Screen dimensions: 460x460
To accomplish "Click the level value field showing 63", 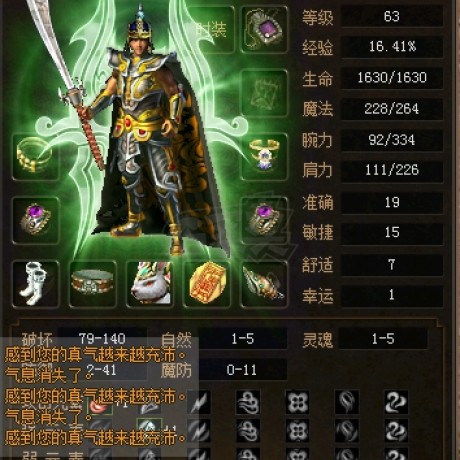I will (392, 16).
